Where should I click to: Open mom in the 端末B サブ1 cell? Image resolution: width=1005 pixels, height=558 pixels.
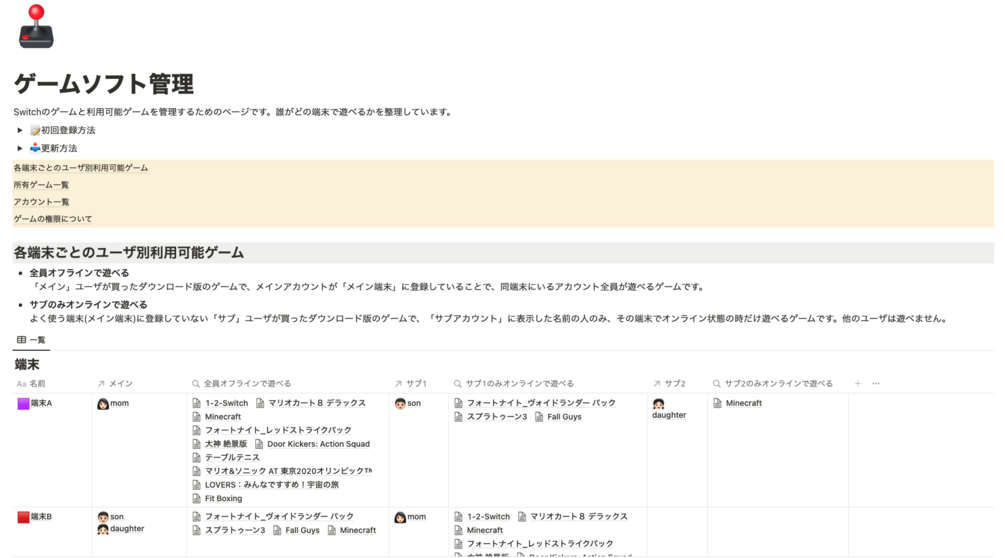pyautogui.click(x=410, y=517)
